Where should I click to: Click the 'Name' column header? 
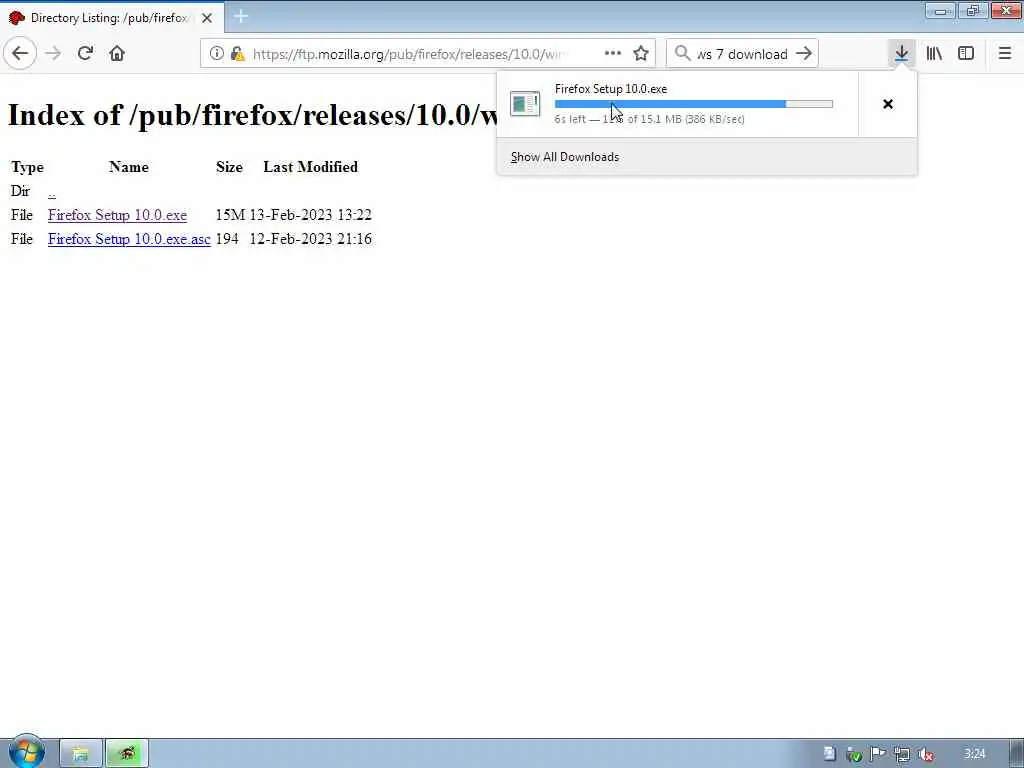(129, 167)
